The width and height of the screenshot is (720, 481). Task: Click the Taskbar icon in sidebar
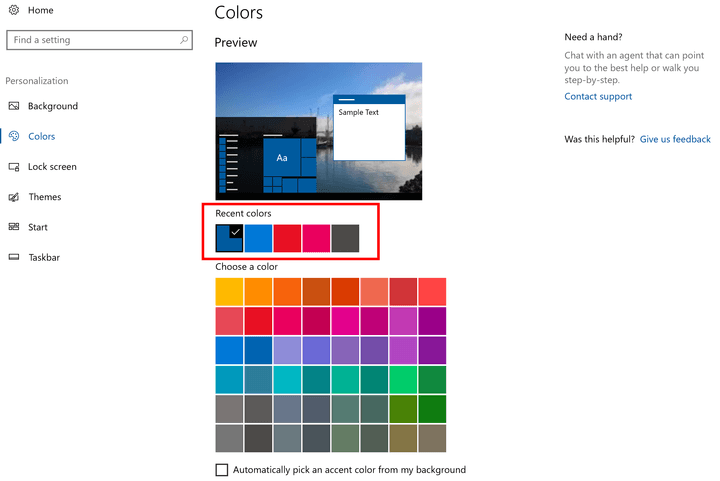pyautogui.click(x=14, y=257)
